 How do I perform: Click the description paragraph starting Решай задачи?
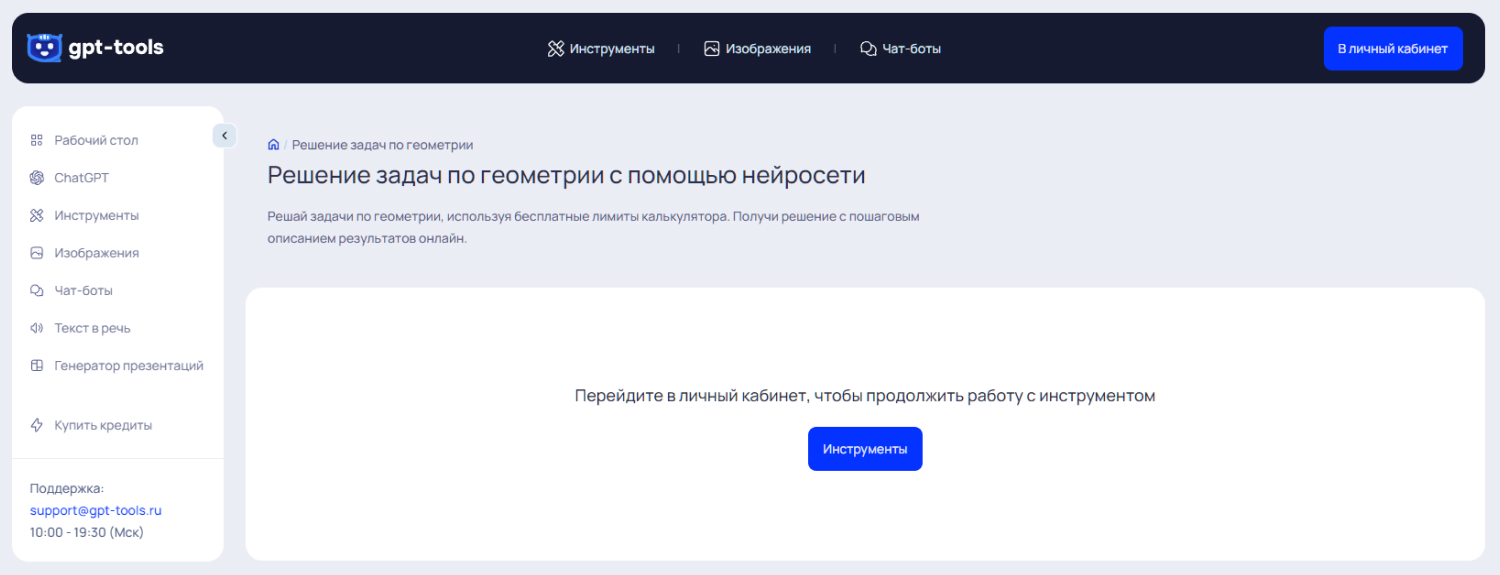click(593, 228)
